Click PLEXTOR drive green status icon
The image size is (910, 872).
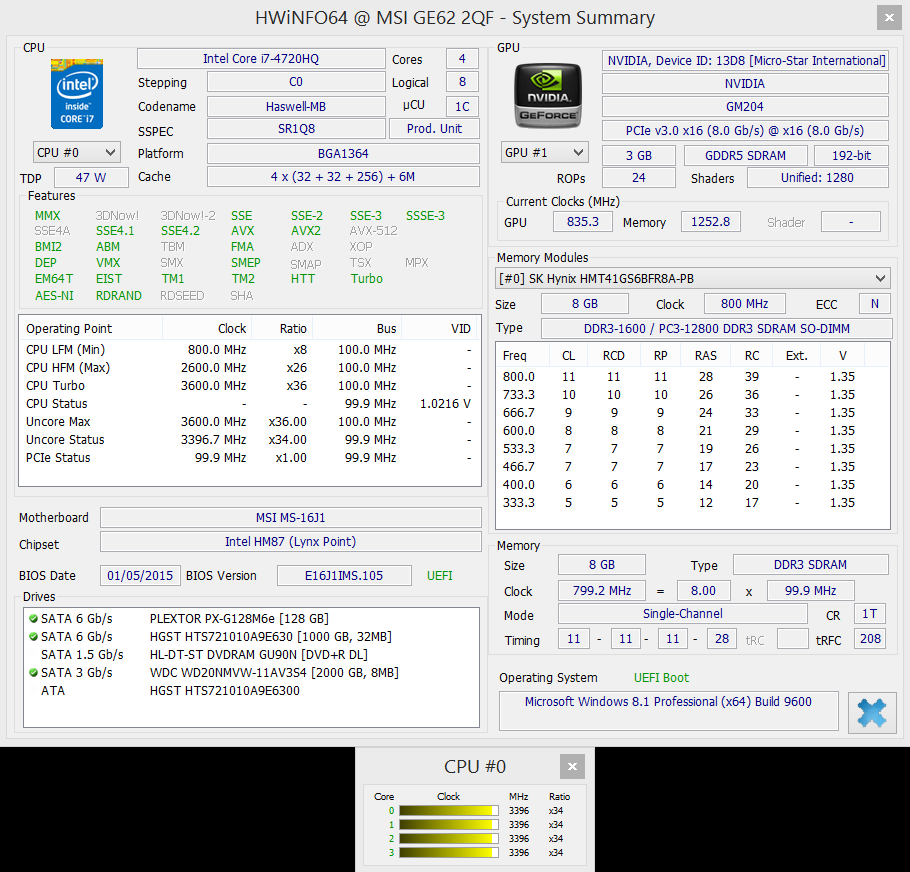[x=33, y=618]
